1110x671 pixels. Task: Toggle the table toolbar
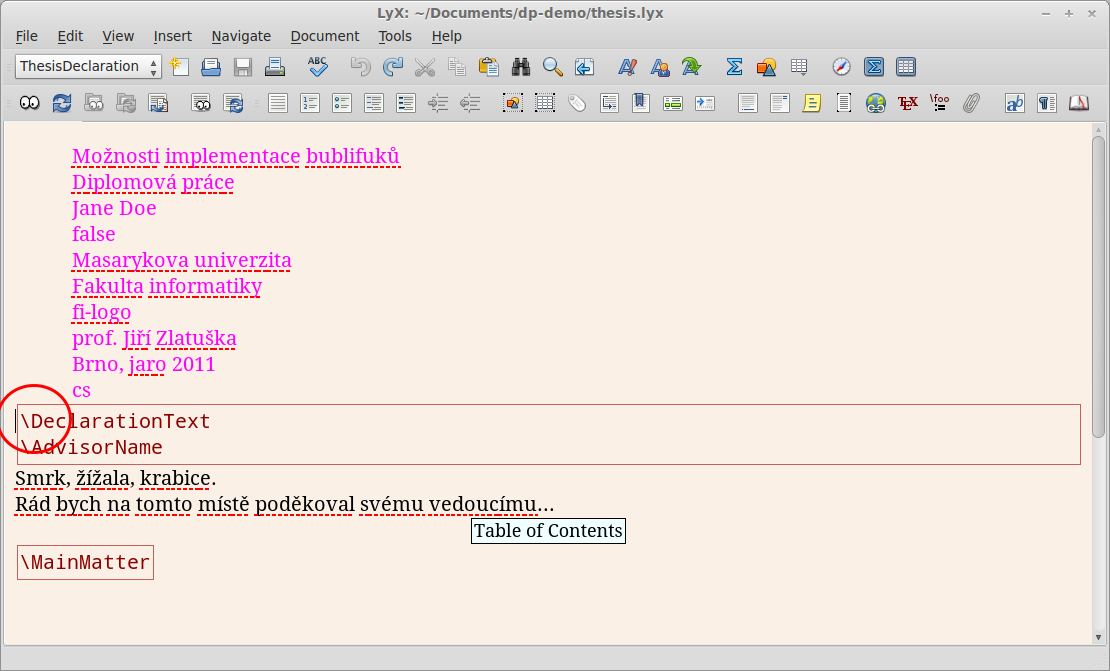coord(905,67)
